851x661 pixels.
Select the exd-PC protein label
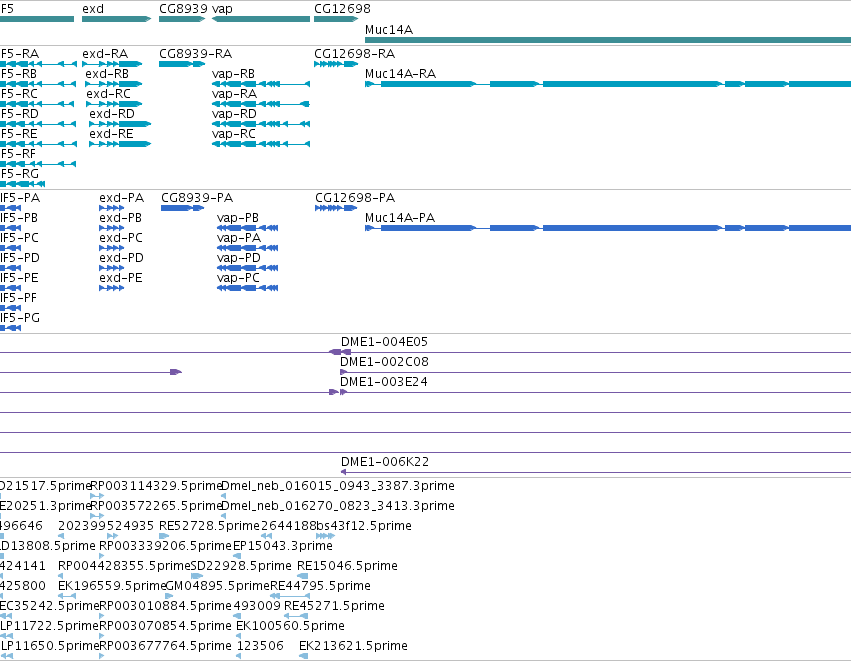(x=121, y=238)
